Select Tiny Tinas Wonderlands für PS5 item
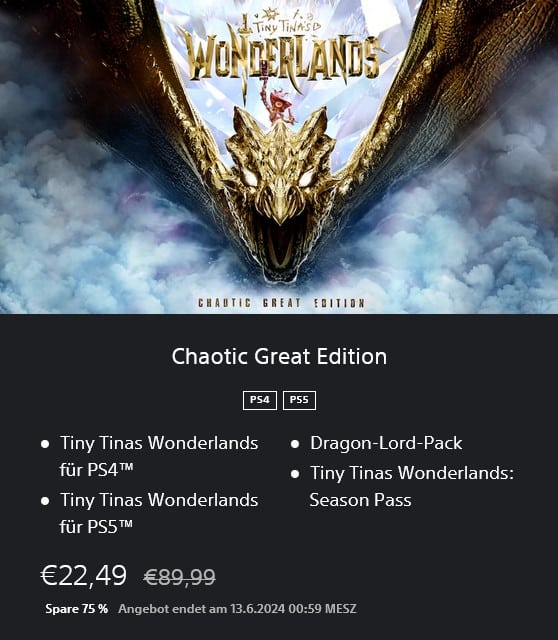 click(159, 513)
